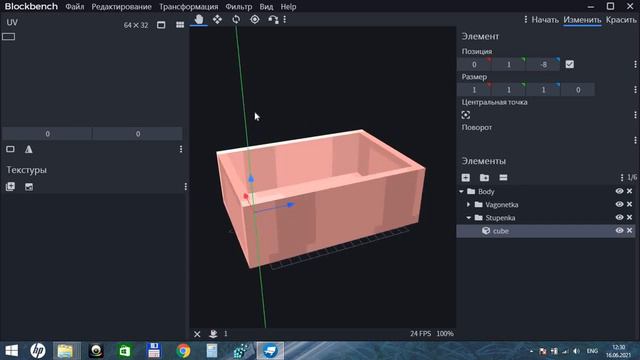Switch to the Красить mode

pyautogui.click(x=621, y=20)
